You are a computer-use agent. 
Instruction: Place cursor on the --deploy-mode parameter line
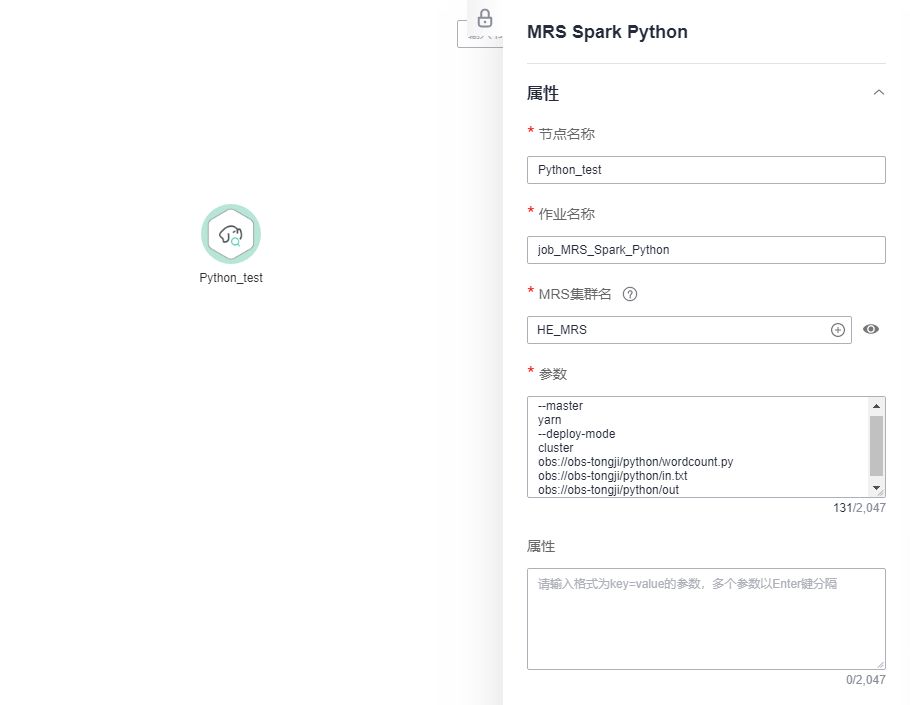click(x=577, y=434)
